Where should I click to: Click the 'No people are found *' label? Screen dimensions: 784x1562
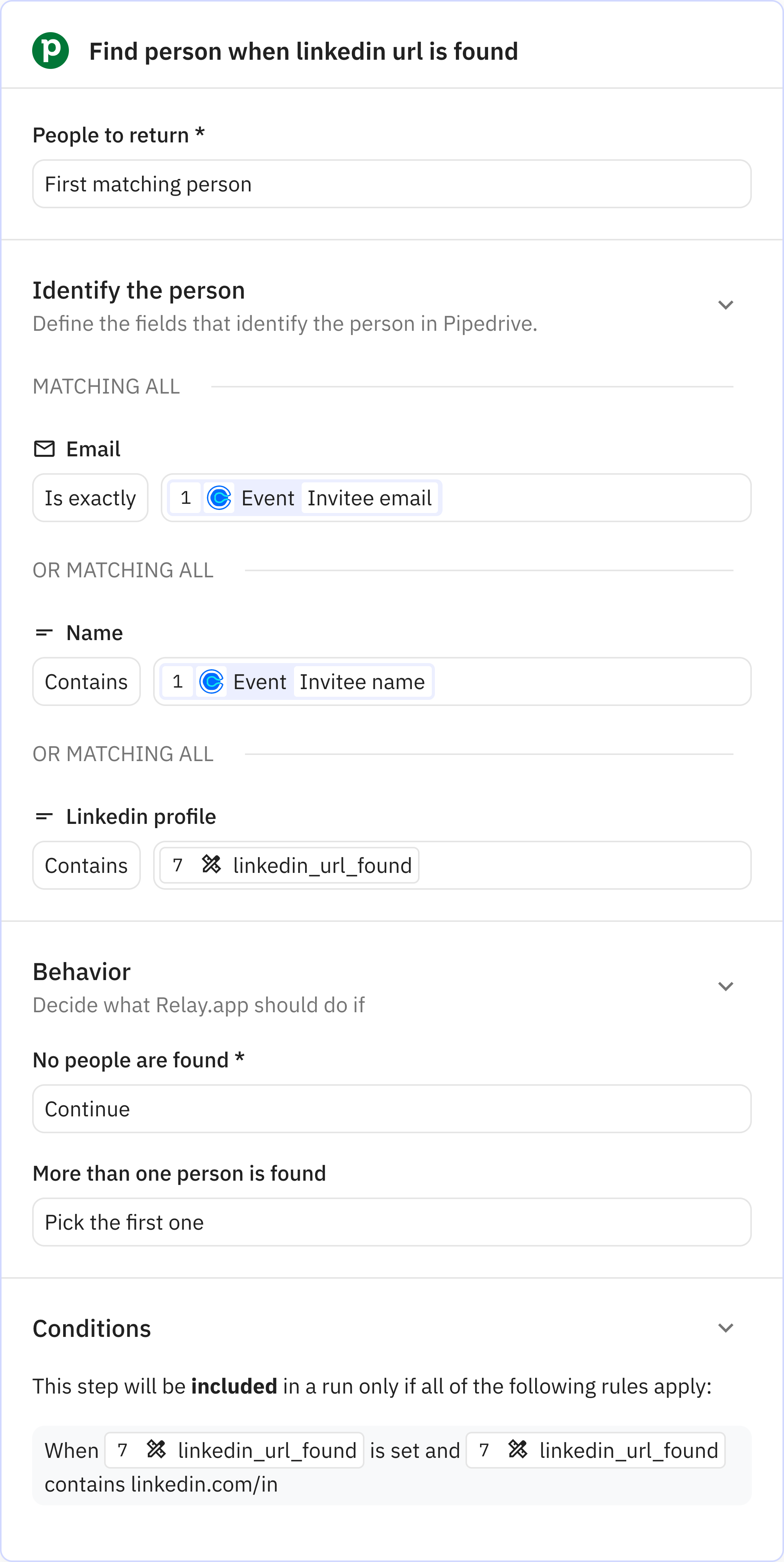tap(139, 1060)
